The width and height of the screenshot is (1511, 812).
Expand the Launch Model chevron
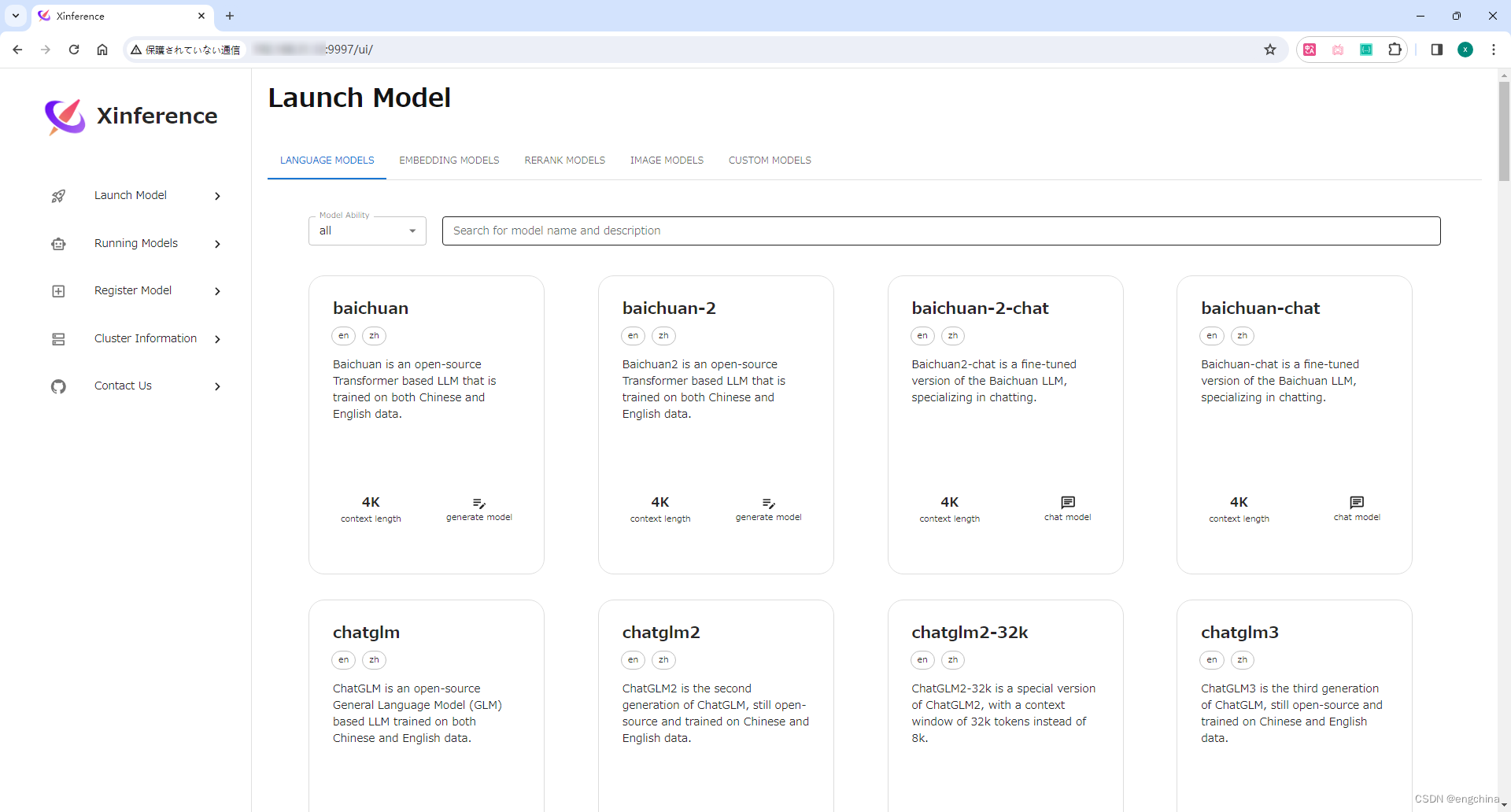pos(218,196)
